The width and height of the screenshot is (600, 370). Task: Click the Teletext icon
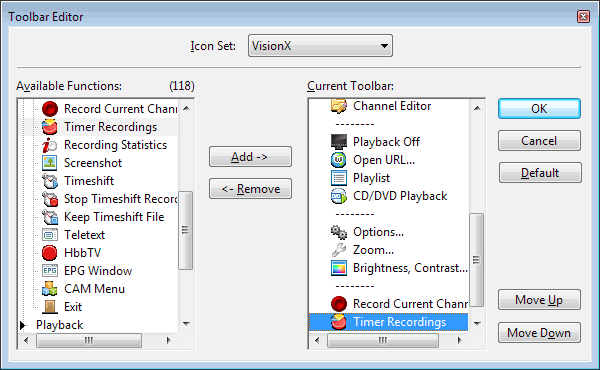click(x=50, y=235)
